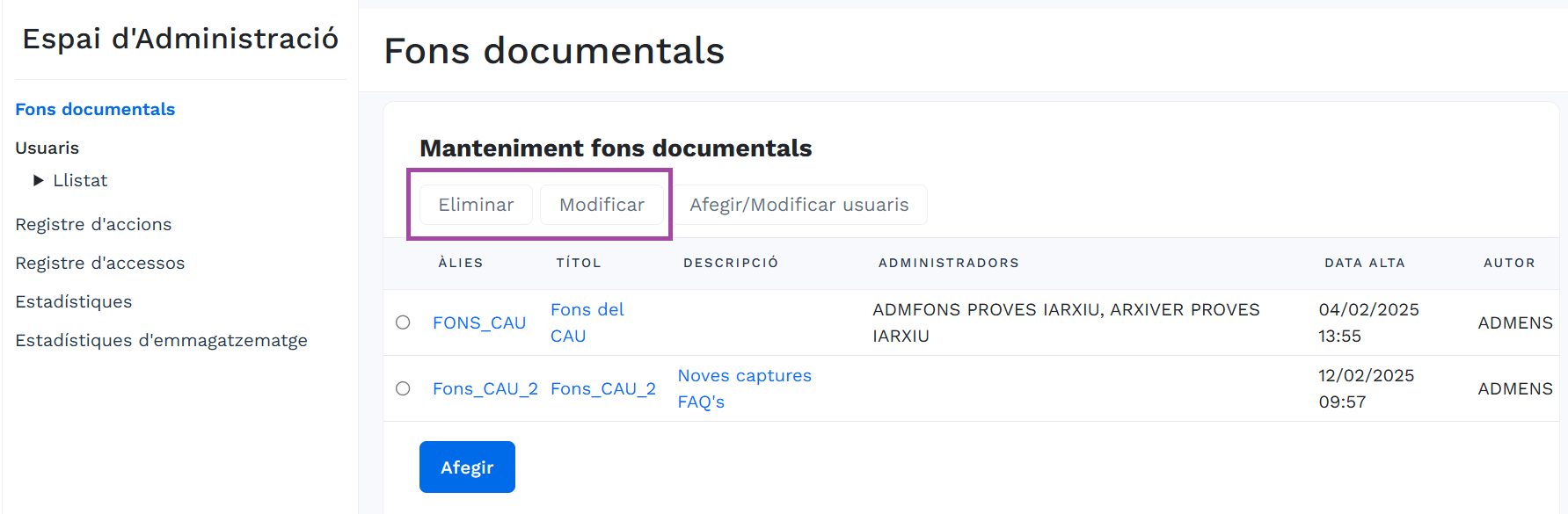Open Registre d'accessos from the sidebar
Image resolution: width=1568 pixels, height=514 pixels.
click(99, 263)
